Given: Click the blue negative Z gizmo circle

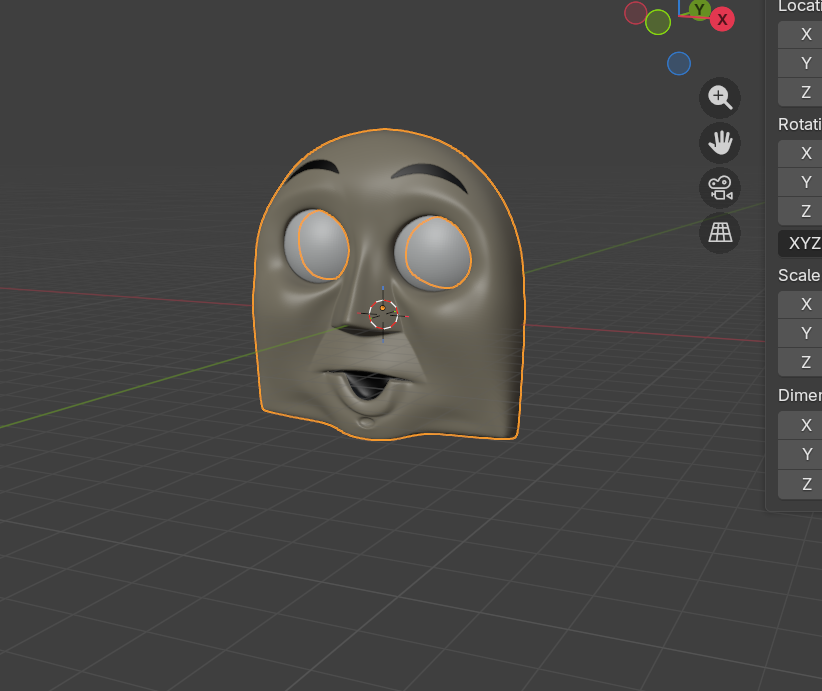Looking at the screenshot, I should pos(679,63).
